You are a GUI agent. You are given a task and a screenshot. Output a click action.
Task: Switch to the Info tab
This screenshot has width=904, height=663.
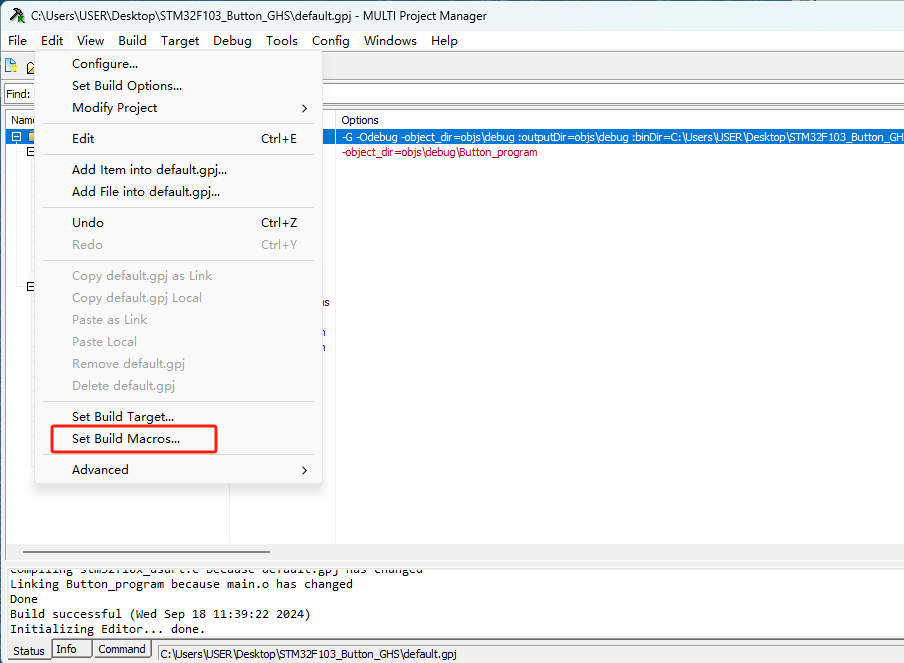66,650
